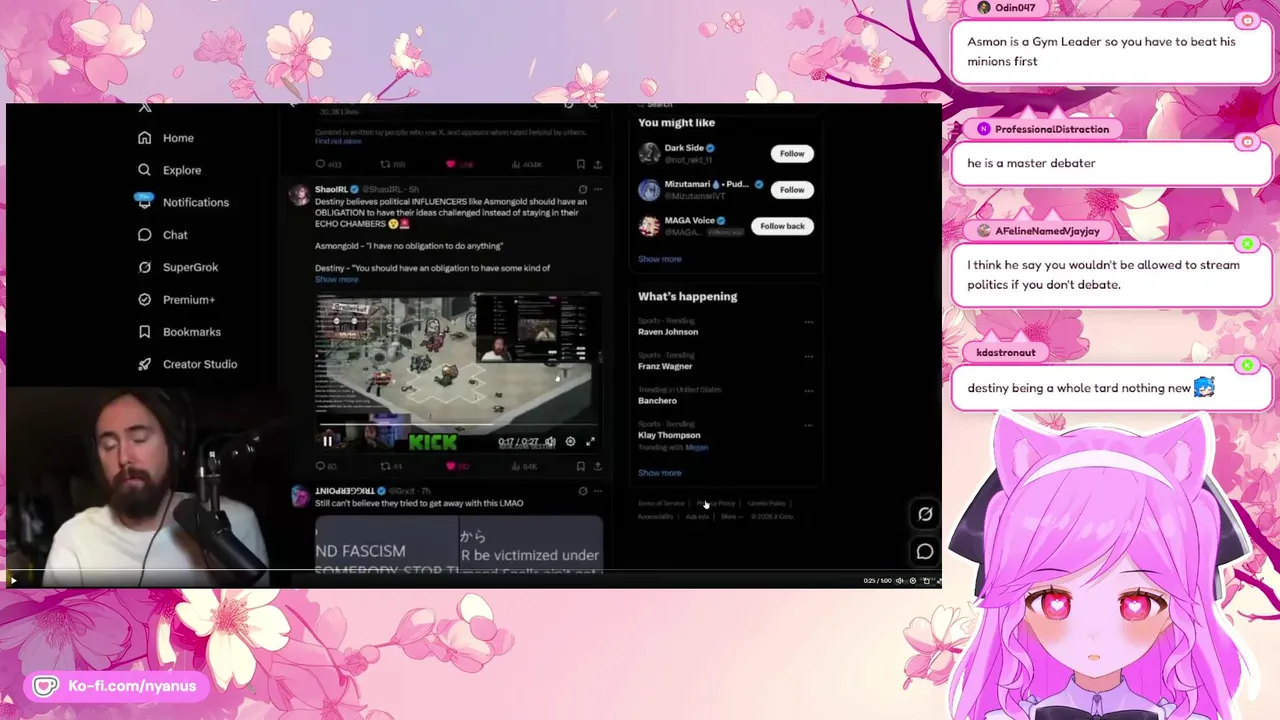This screenshot has width=1280, height=720.
Task: Play the outer stream video player
Action: (13, 580)
